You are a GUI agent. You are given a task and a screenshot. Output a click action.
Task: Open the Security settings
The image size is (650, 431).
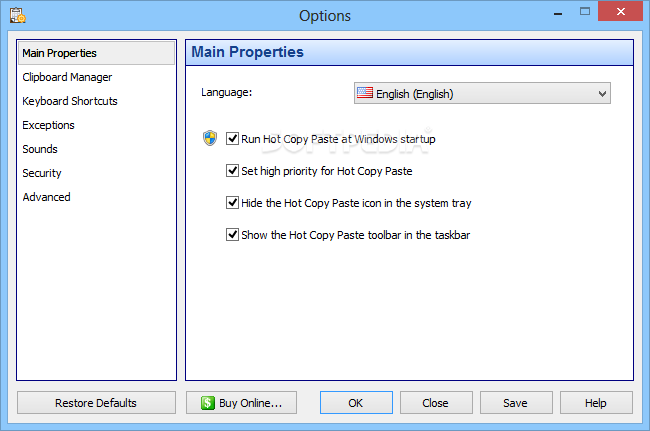[42, 173]
